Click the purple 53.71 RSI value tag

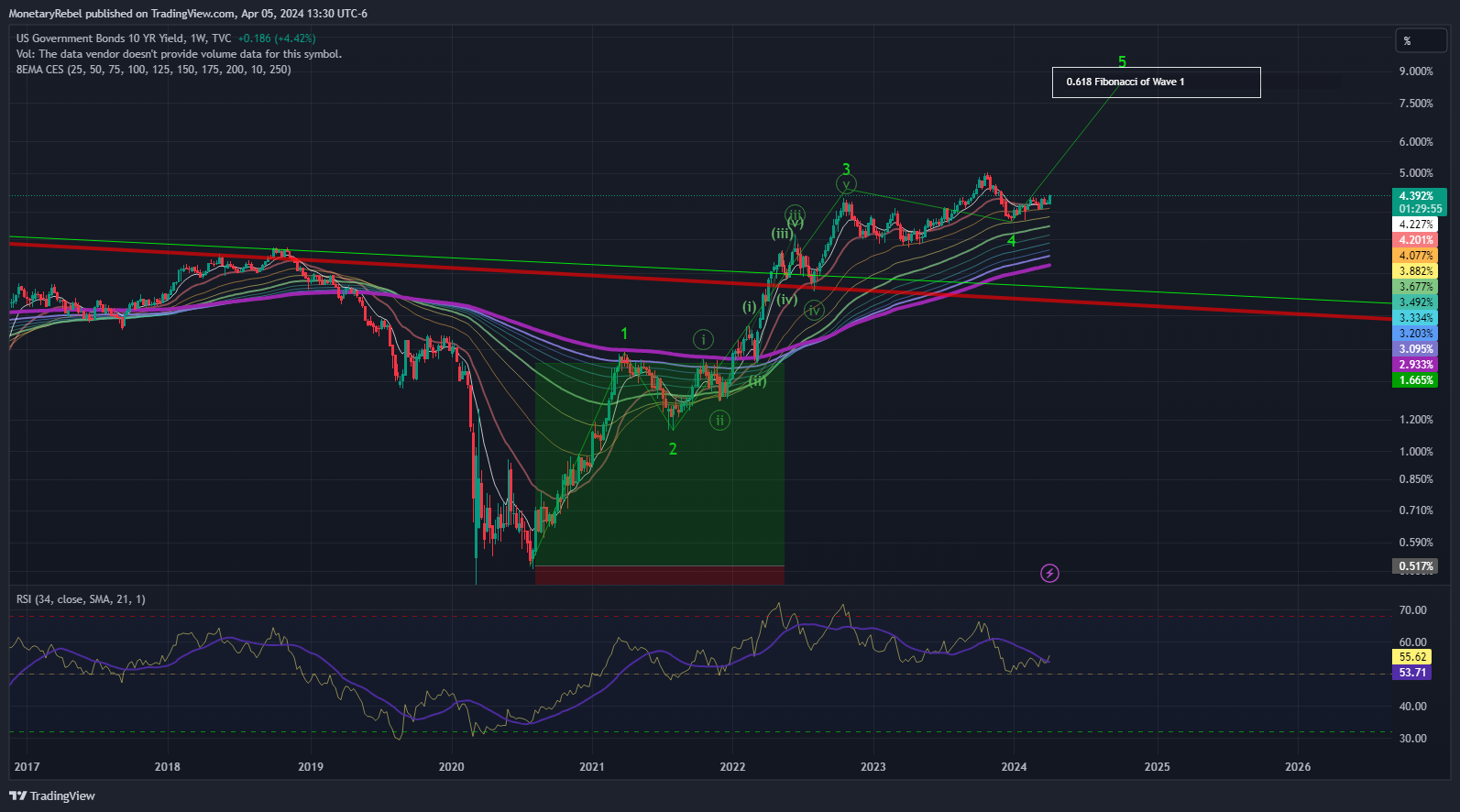coord(1412,673)
